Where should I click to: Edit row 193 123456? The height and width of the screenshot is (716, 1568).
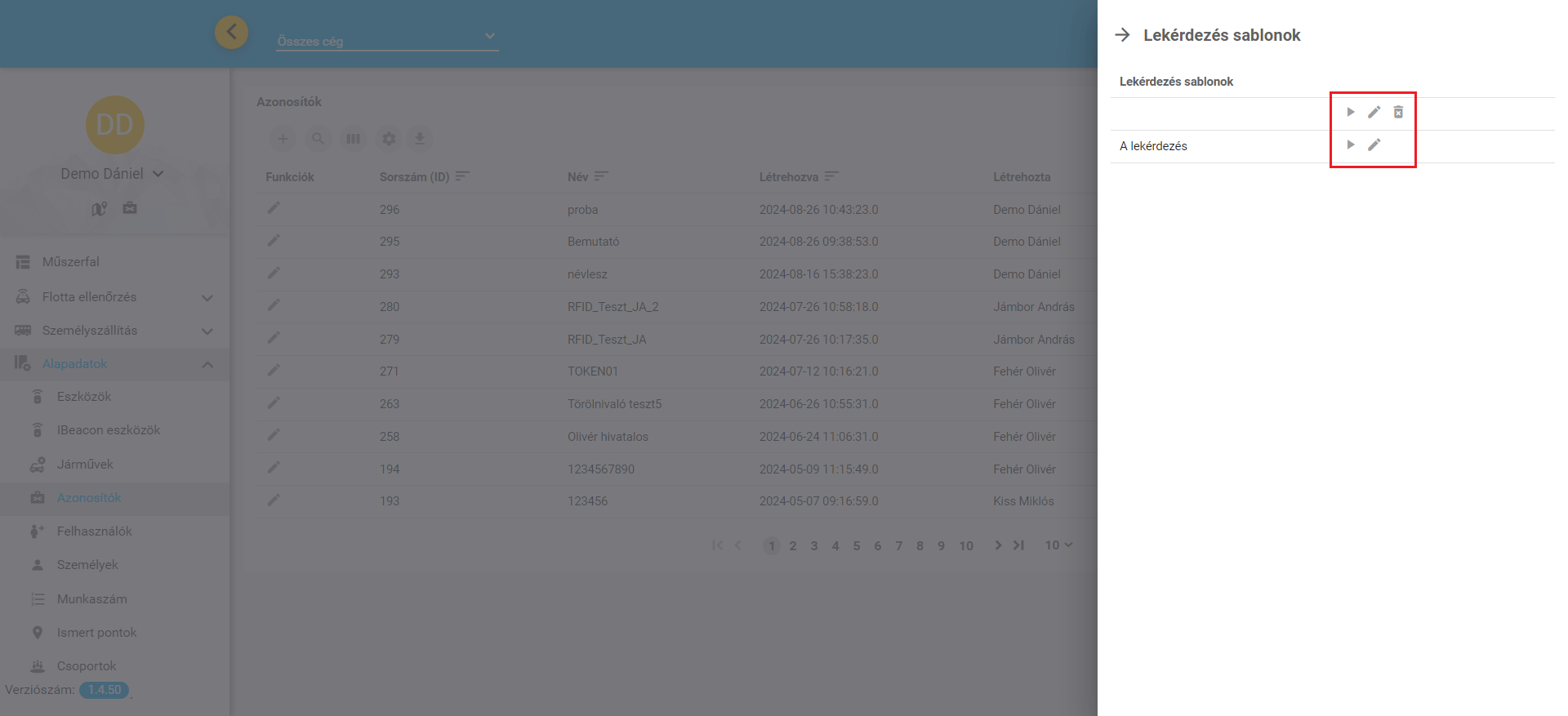click(x=274, y=500)
